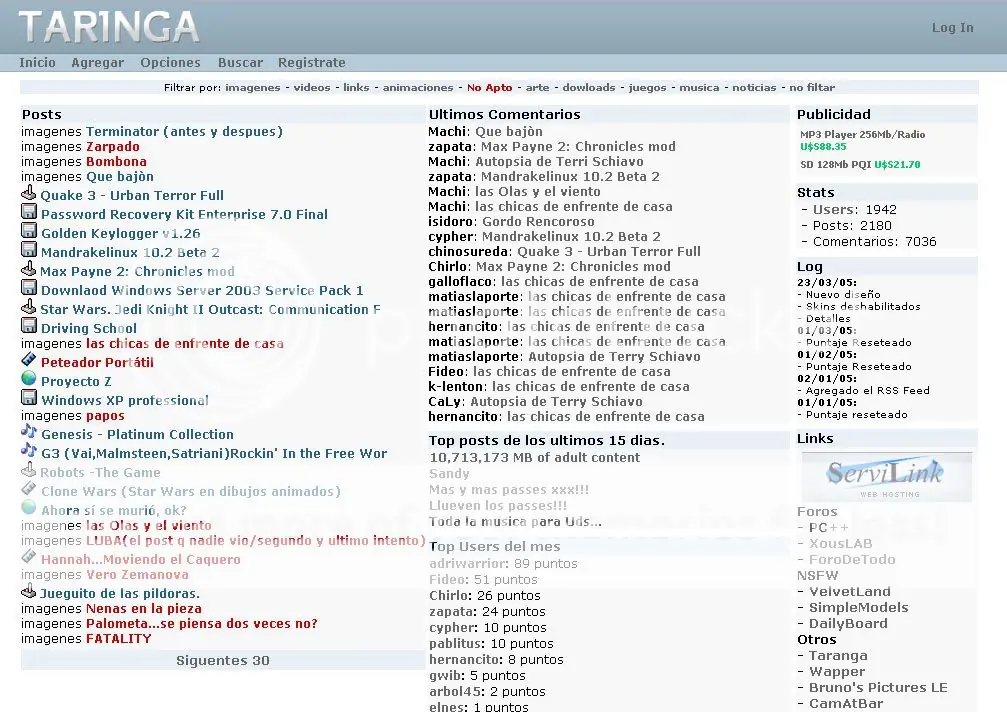This screenshot has width=1007, height=712.
Task: Click music note icon beside Genesis Platinum
Action: click(29, 431)
